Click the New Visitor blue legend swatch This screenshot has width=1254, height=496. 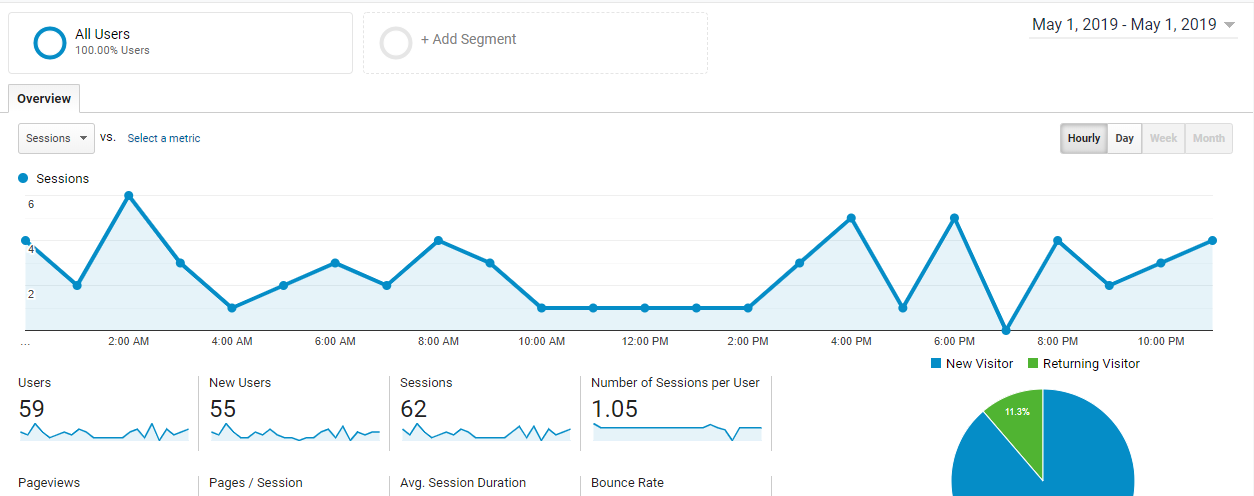(936, 364)
